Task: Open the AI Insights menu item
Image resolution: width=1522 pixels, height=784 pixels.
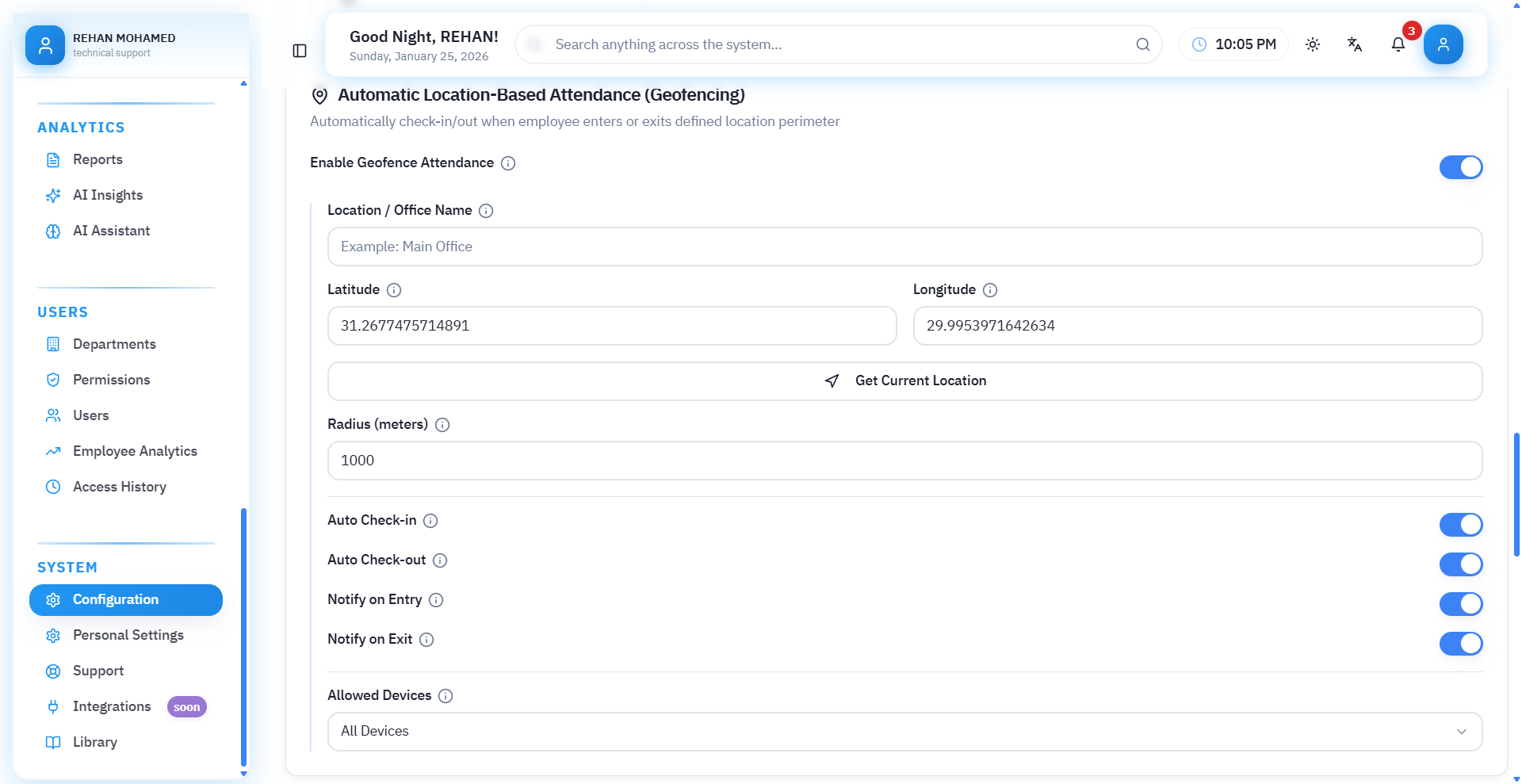Action: tap(108, 195)
